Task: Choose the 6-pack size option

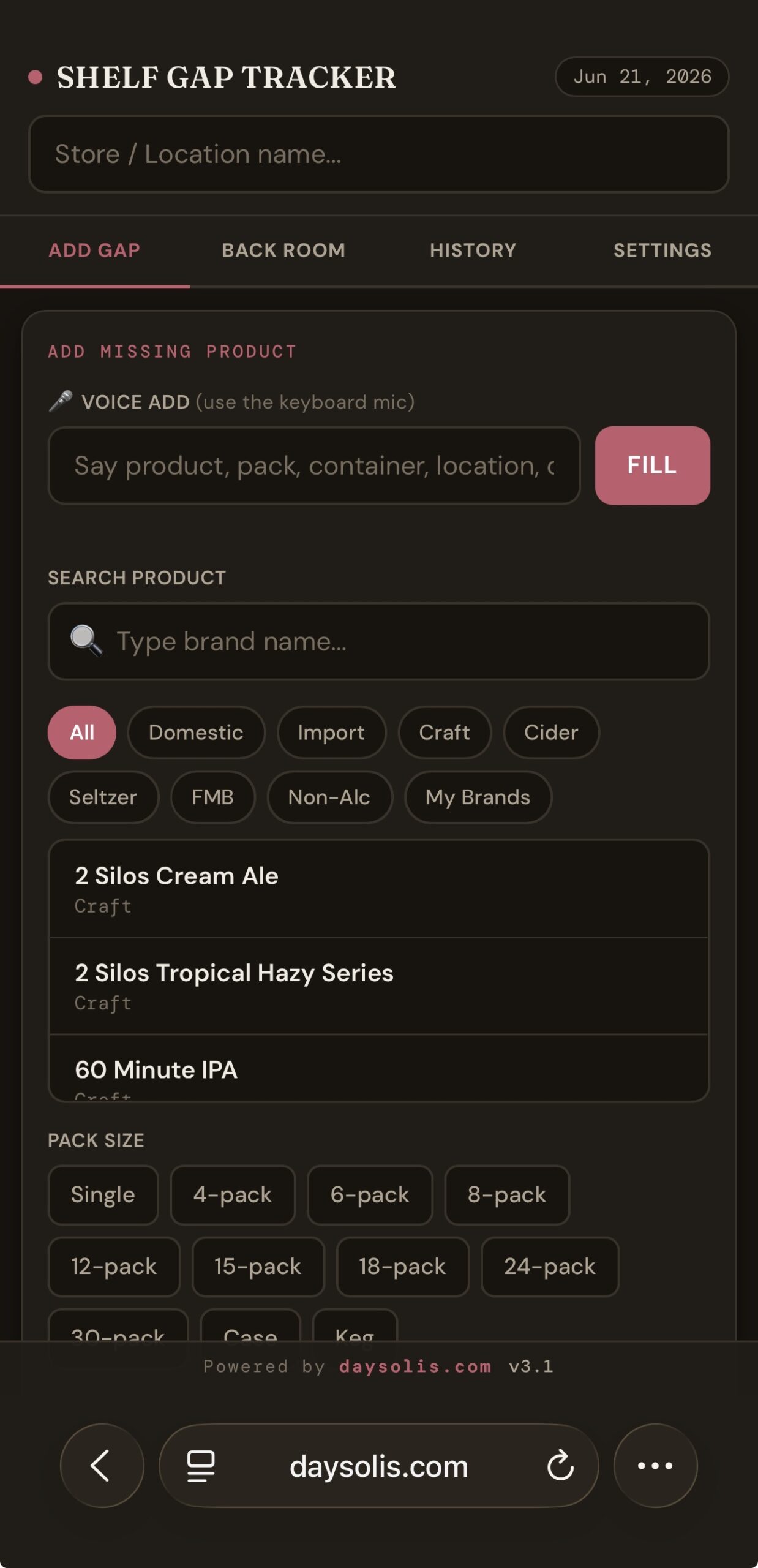Action: [x=370, y=1195]
